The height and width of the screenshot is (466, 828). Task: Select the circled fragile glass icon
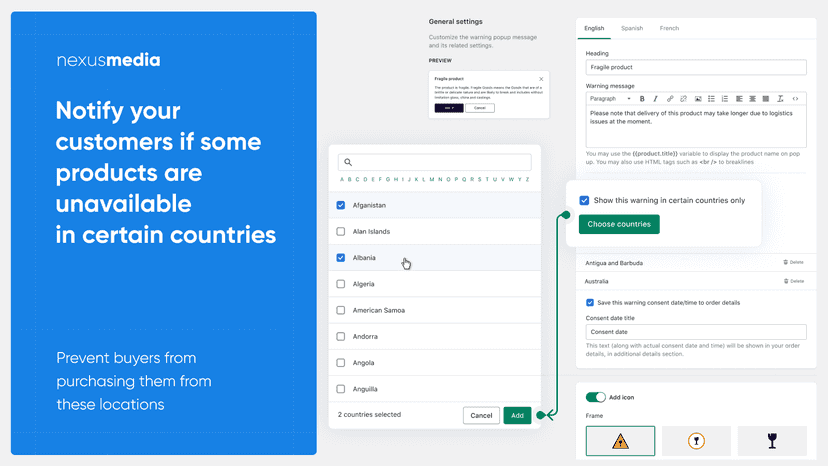coord(696,441)
